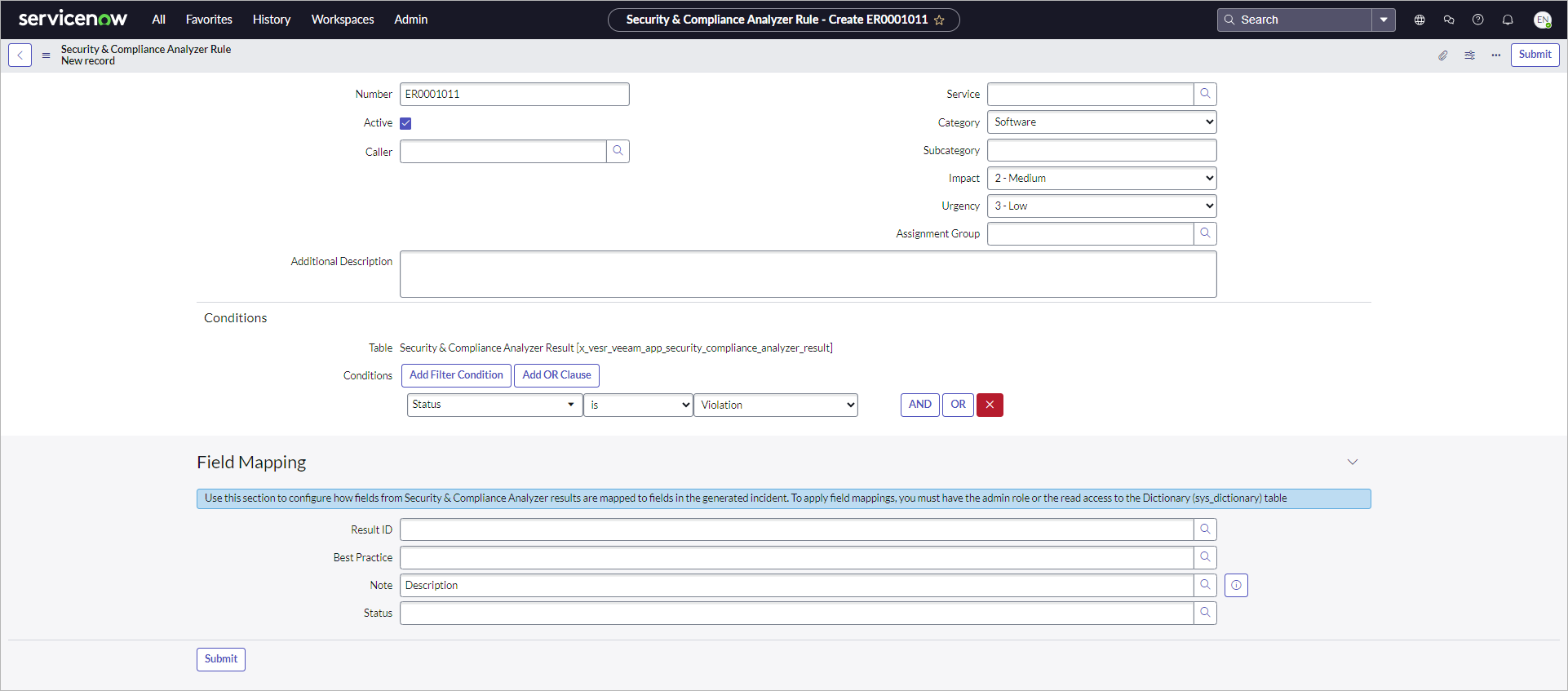Manage attachments with the paperclip icon
Viewport: 1568px width, 691px height.
(1443, 55)
